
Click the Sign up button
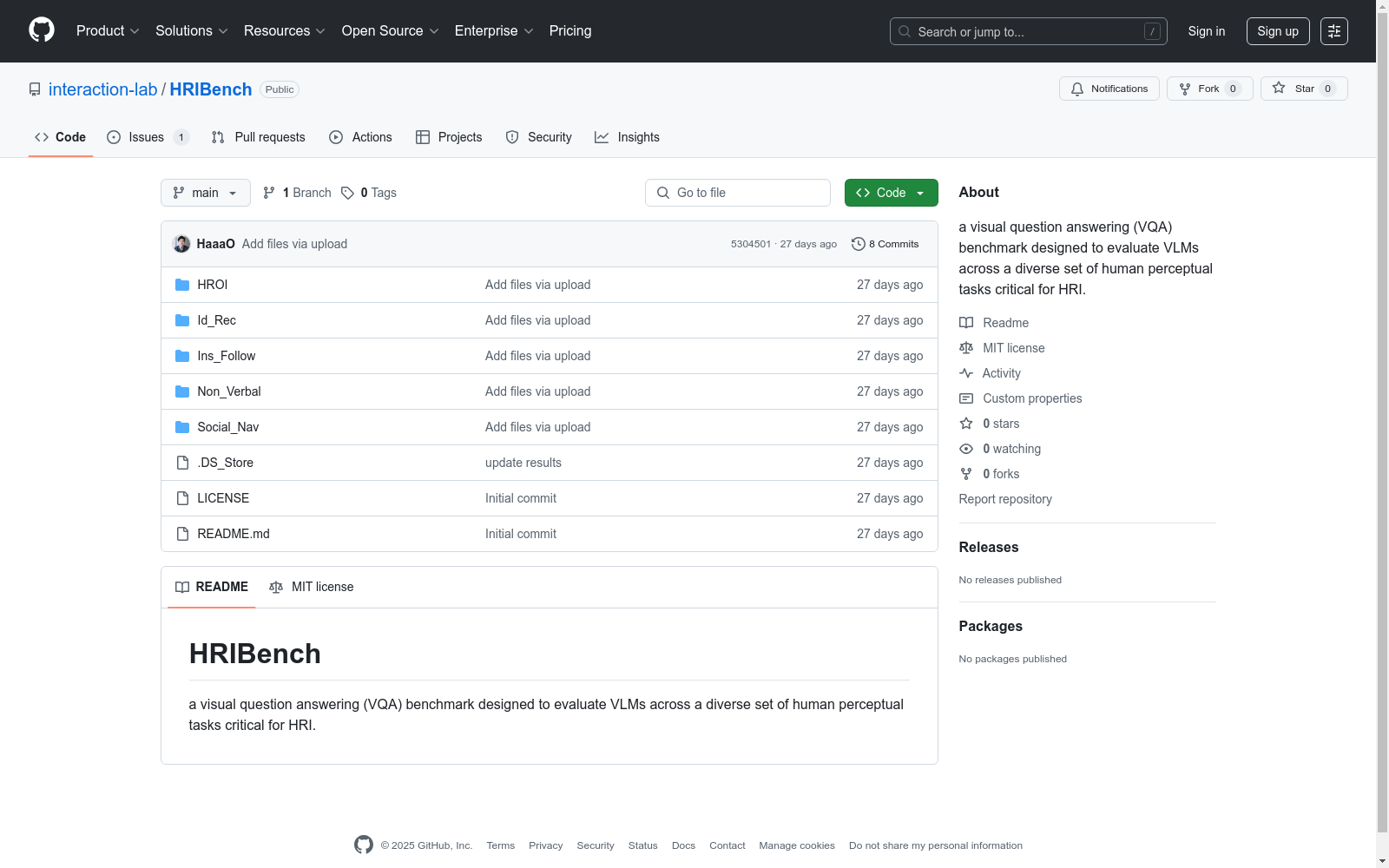click(1278, 31)
